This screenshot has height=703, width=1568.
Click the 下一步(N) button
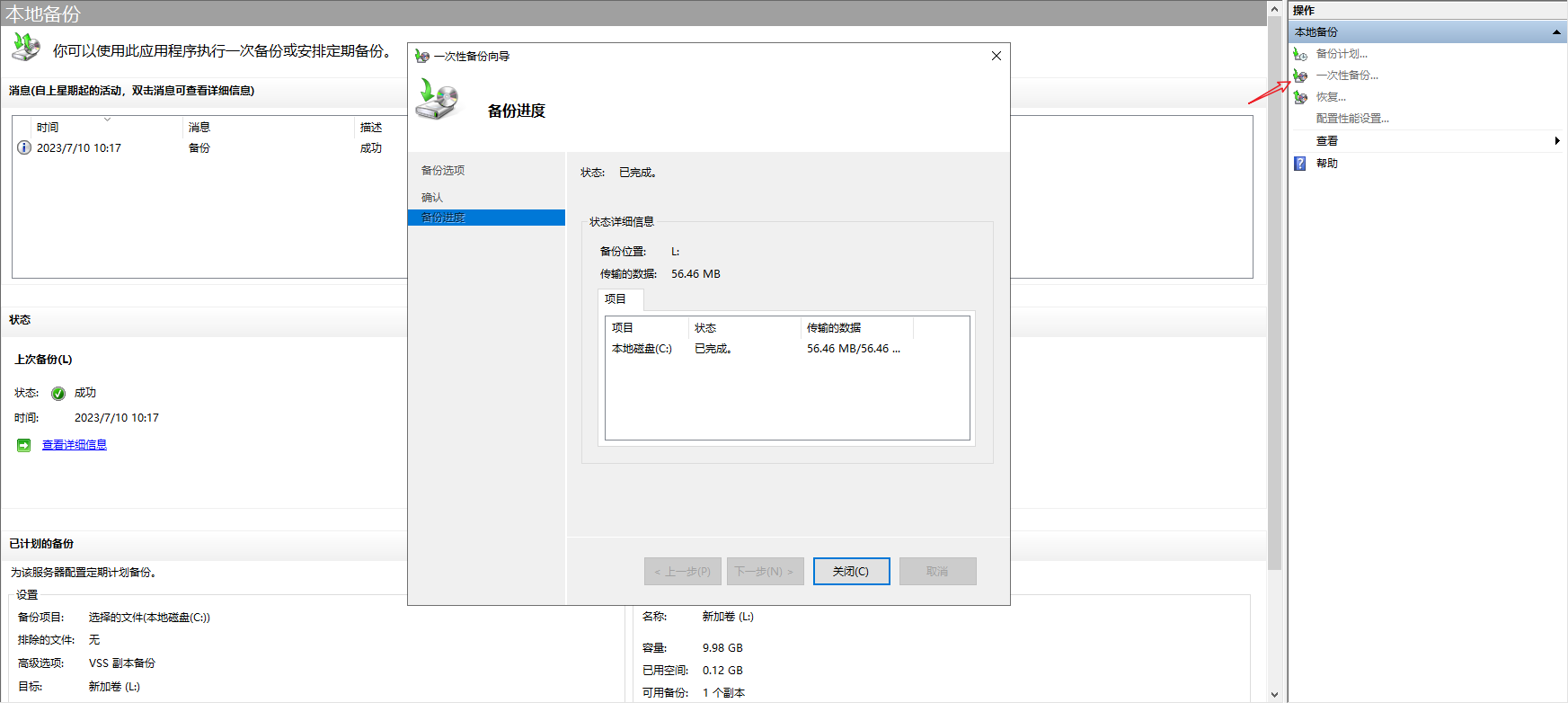point(765,572)
